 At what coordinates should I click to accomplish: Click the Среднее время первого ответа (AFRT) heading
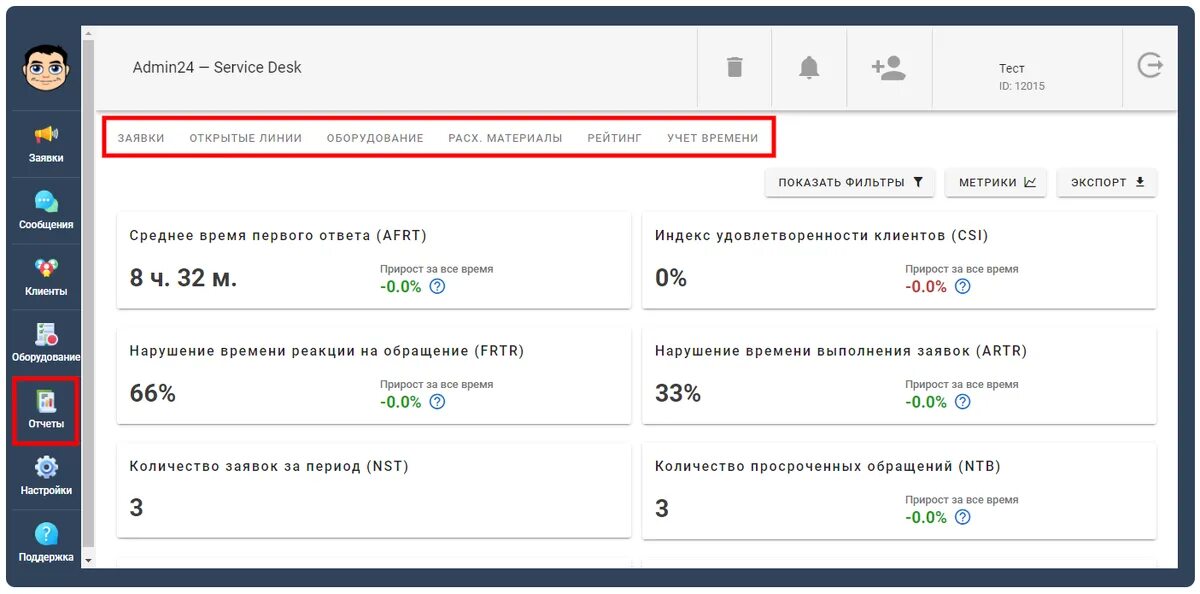point(278,236)
